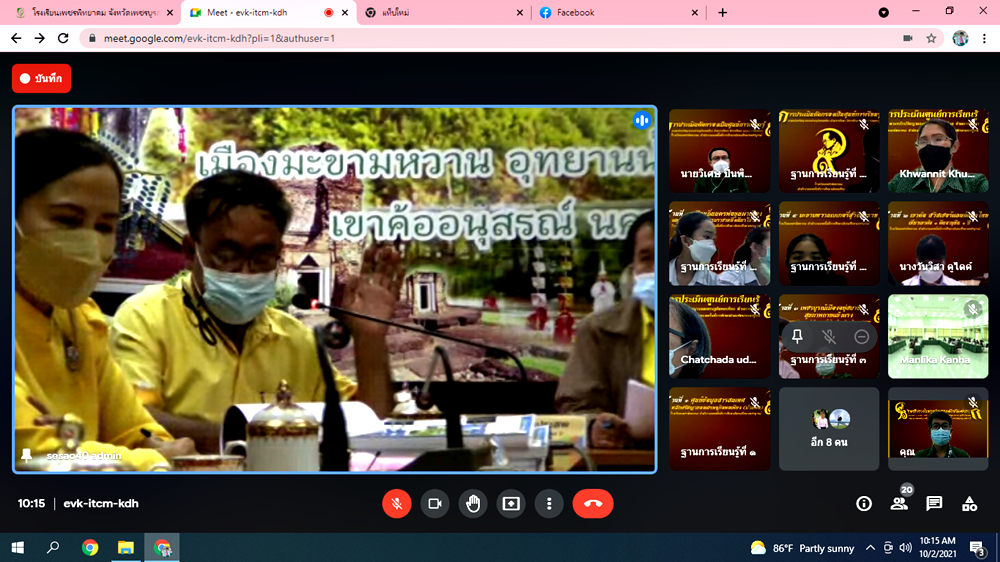Pin the hovered participant tile
The width and height of the screenshot is (1000, 562).
pos(797,337)
